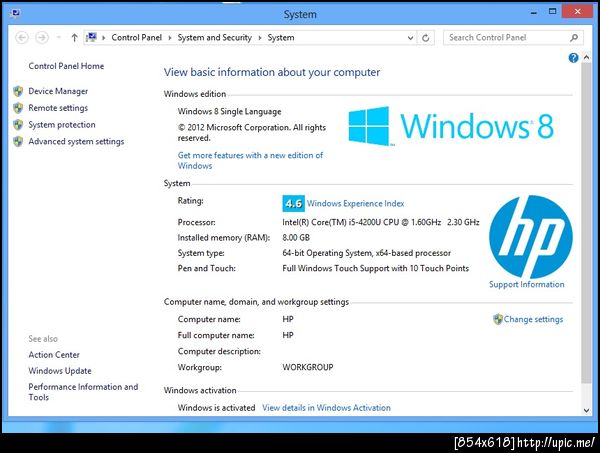The height and width of the screenshot is (453, 600).
Task: Maximize the System window
Action: pyautogui.click(x=552, y=11)
